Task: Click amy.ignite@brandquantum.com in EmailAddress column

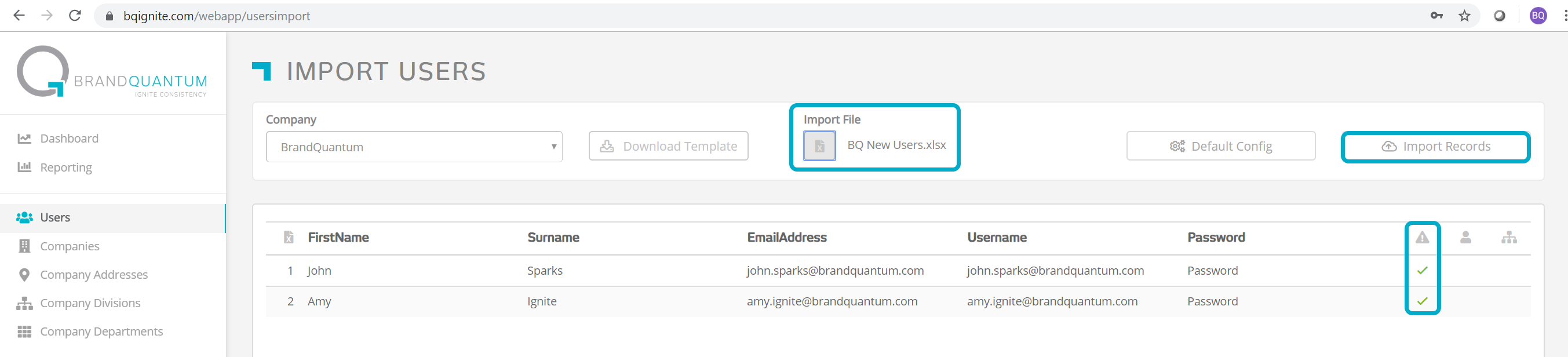Action: [x=832, y=301]
